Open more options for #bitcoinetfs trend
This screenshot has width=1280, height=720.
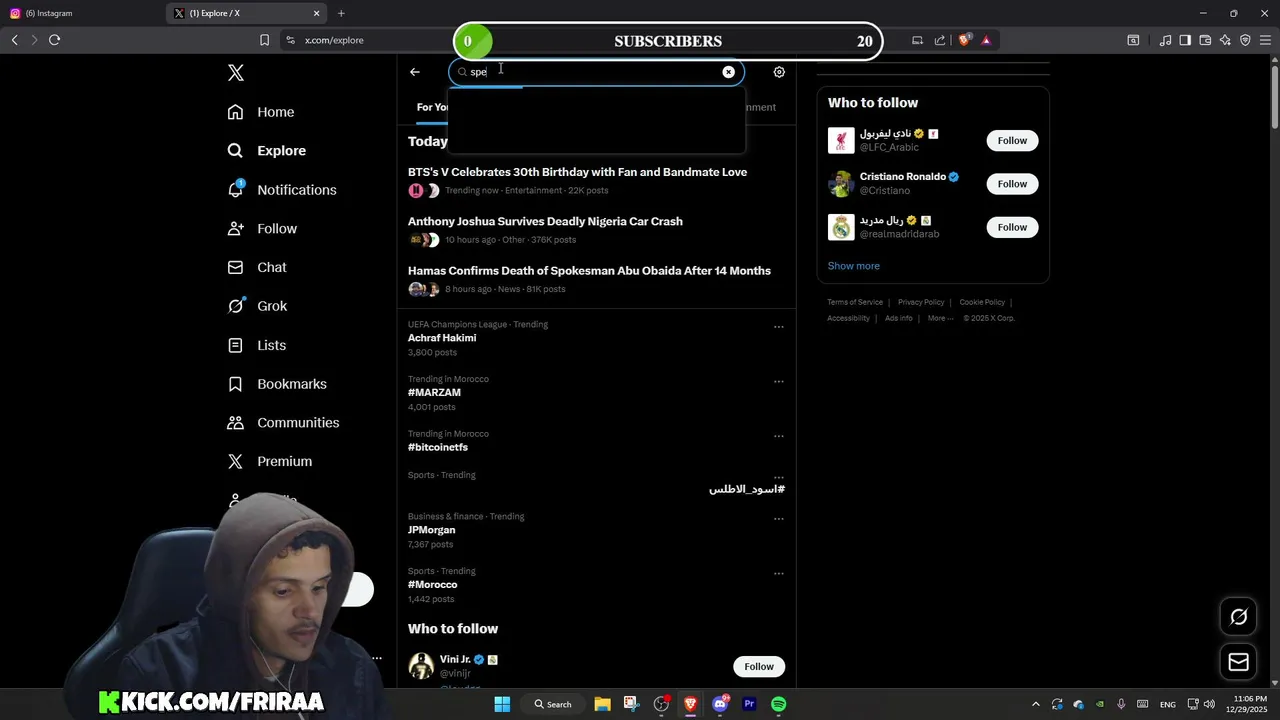(x=779, y=437)
